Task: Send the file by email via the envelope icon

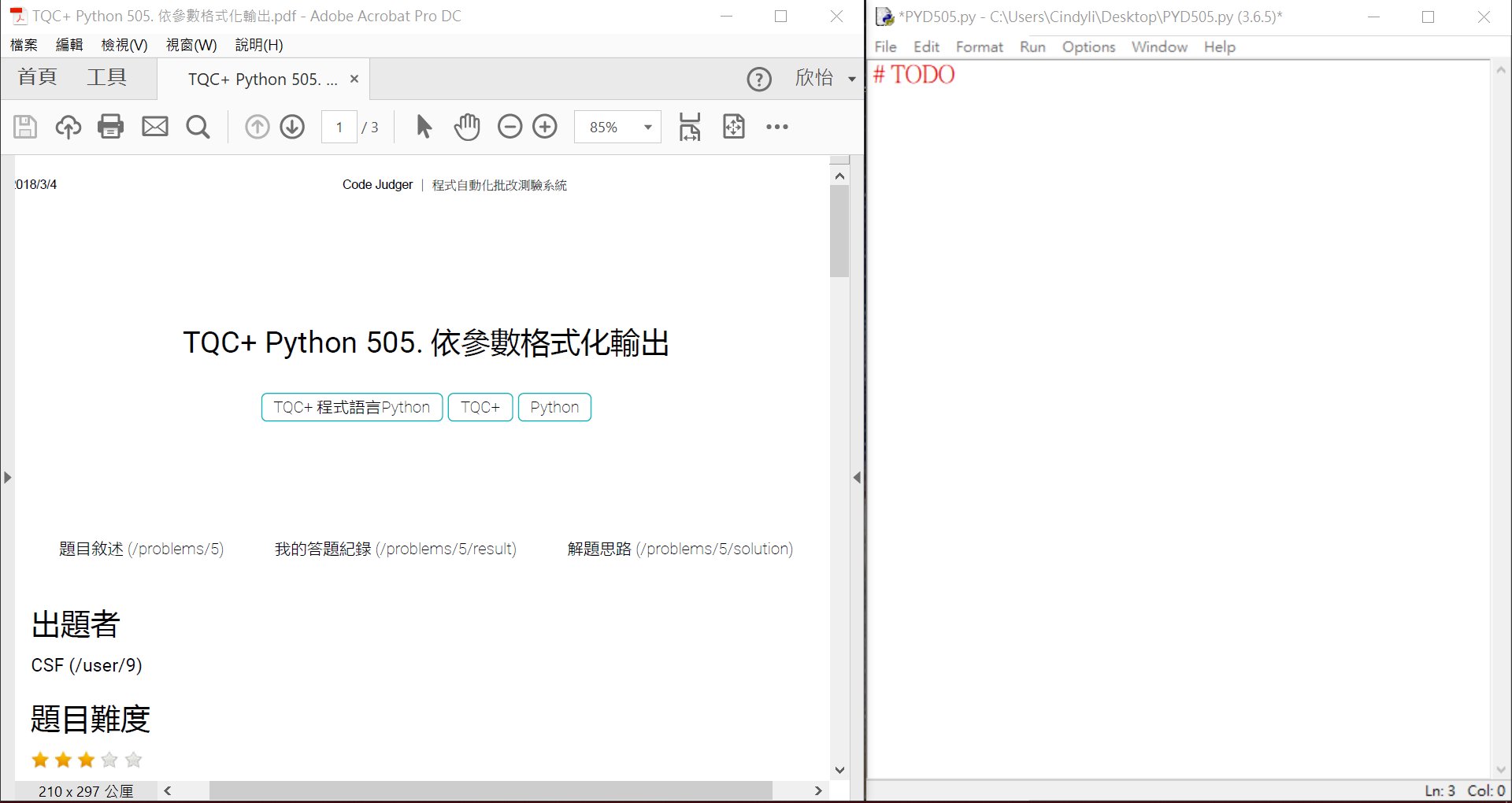Action: pyautogui.click(x=155, y=127)
